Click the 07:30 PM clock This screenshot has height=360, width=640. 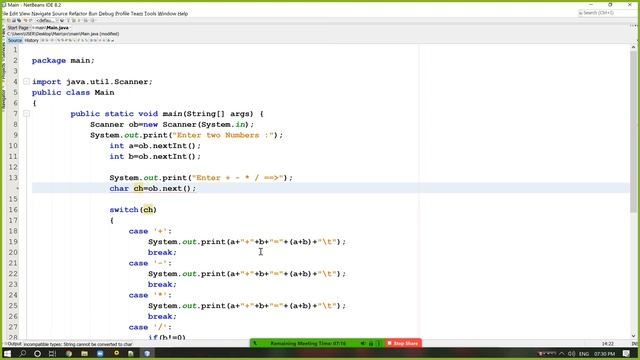tap(604, 353)
